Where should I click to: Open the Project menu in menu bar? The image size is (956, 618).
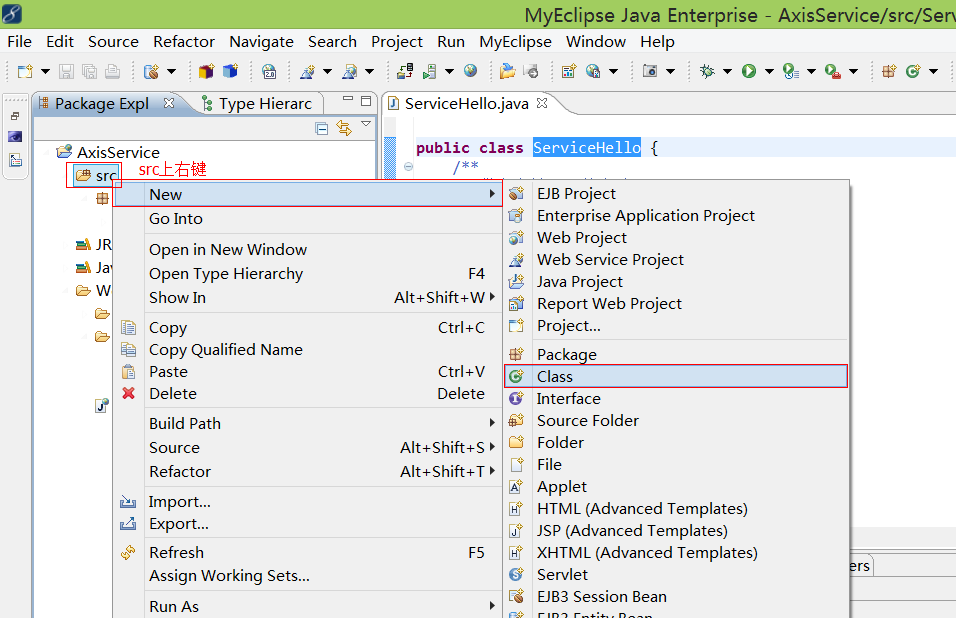coord(396,41)
